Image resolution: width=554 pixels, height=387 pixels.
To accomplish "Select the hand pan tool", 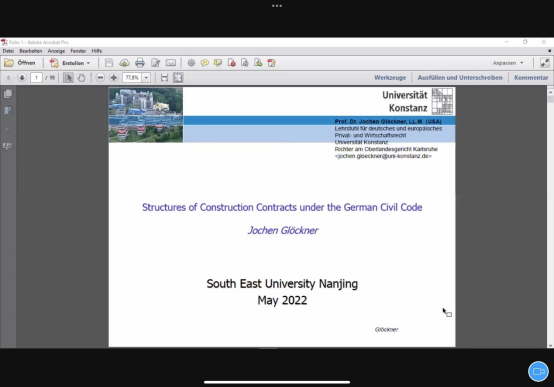I will click(81, 77).
